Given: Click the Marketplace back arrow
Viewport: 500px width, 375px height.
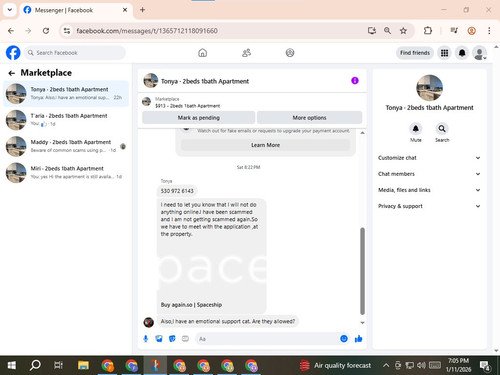Looking at the screenshot, I should click(12, 73).
